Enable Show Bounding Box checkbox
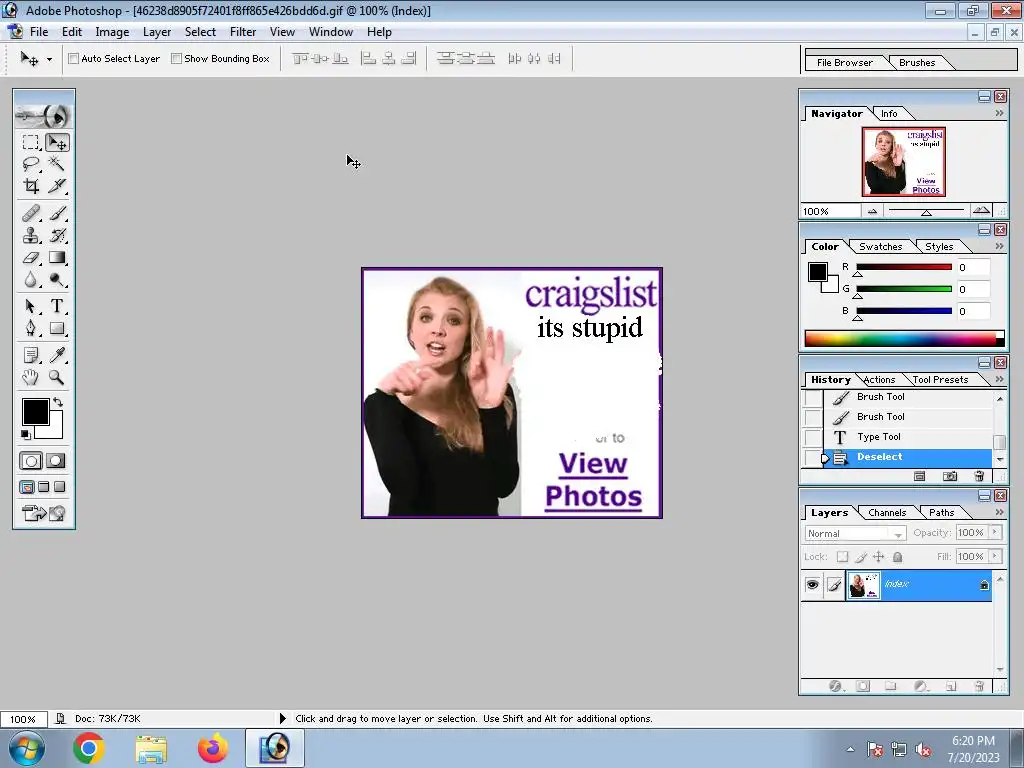 (176, 59)
